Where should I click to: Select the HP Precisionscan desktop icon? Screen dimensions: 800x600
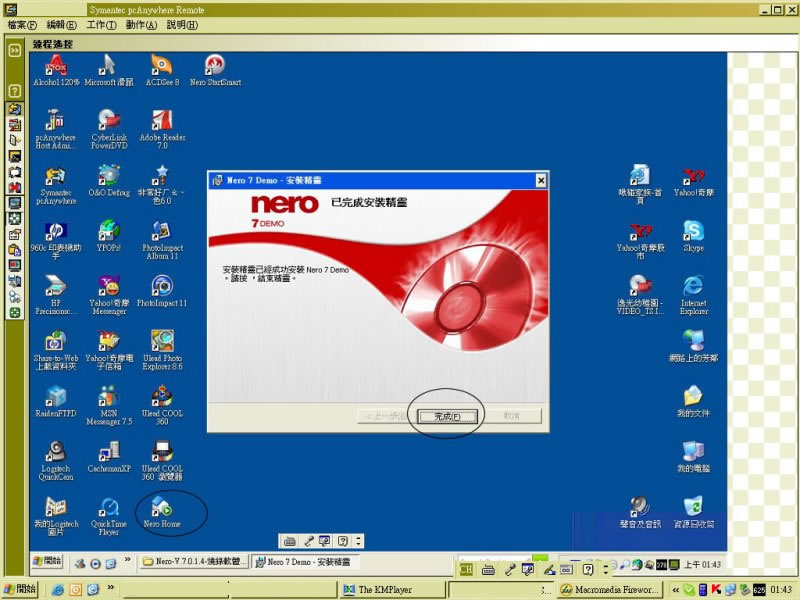[x=56, y=295]
